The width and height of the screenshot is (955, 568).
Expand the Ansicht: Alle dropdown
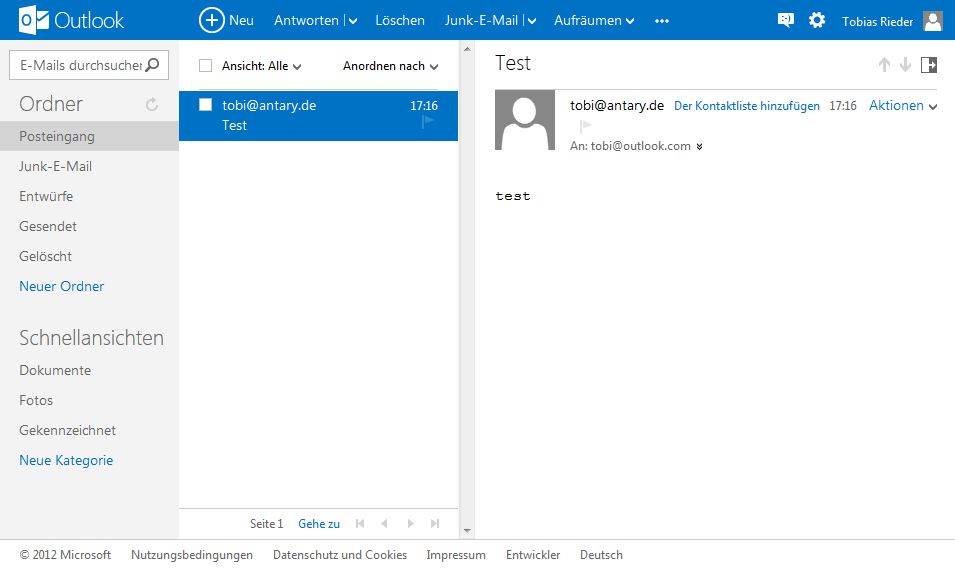(x=261, y=66)
